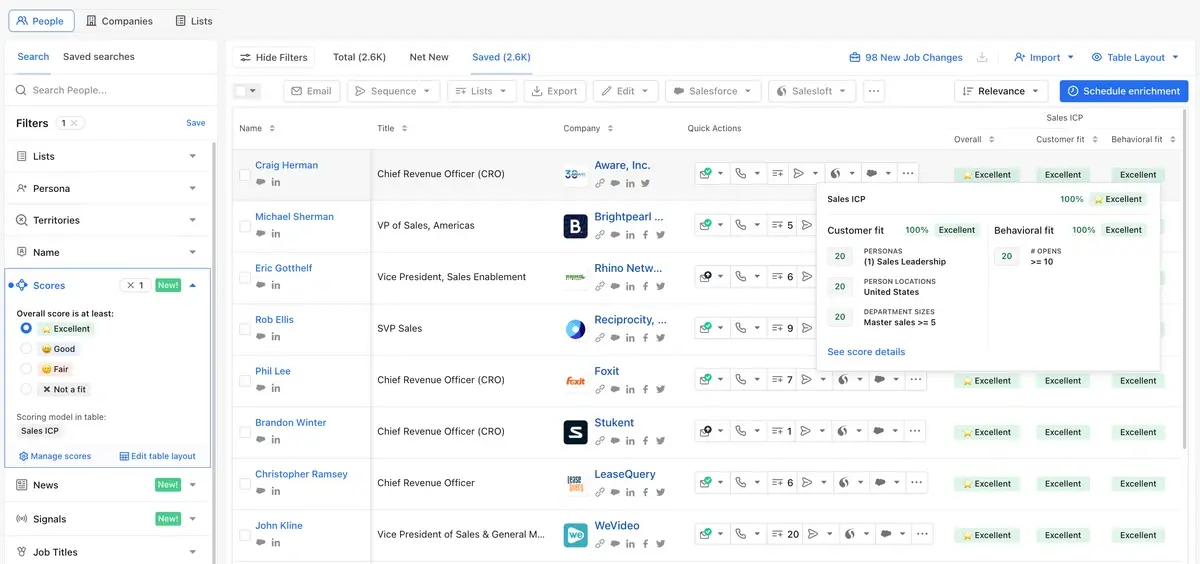The width and height of the screenshot is (1200, 564).
Task: Click the Search People input field
Action: pyautogui.click(x=111, y=90)
